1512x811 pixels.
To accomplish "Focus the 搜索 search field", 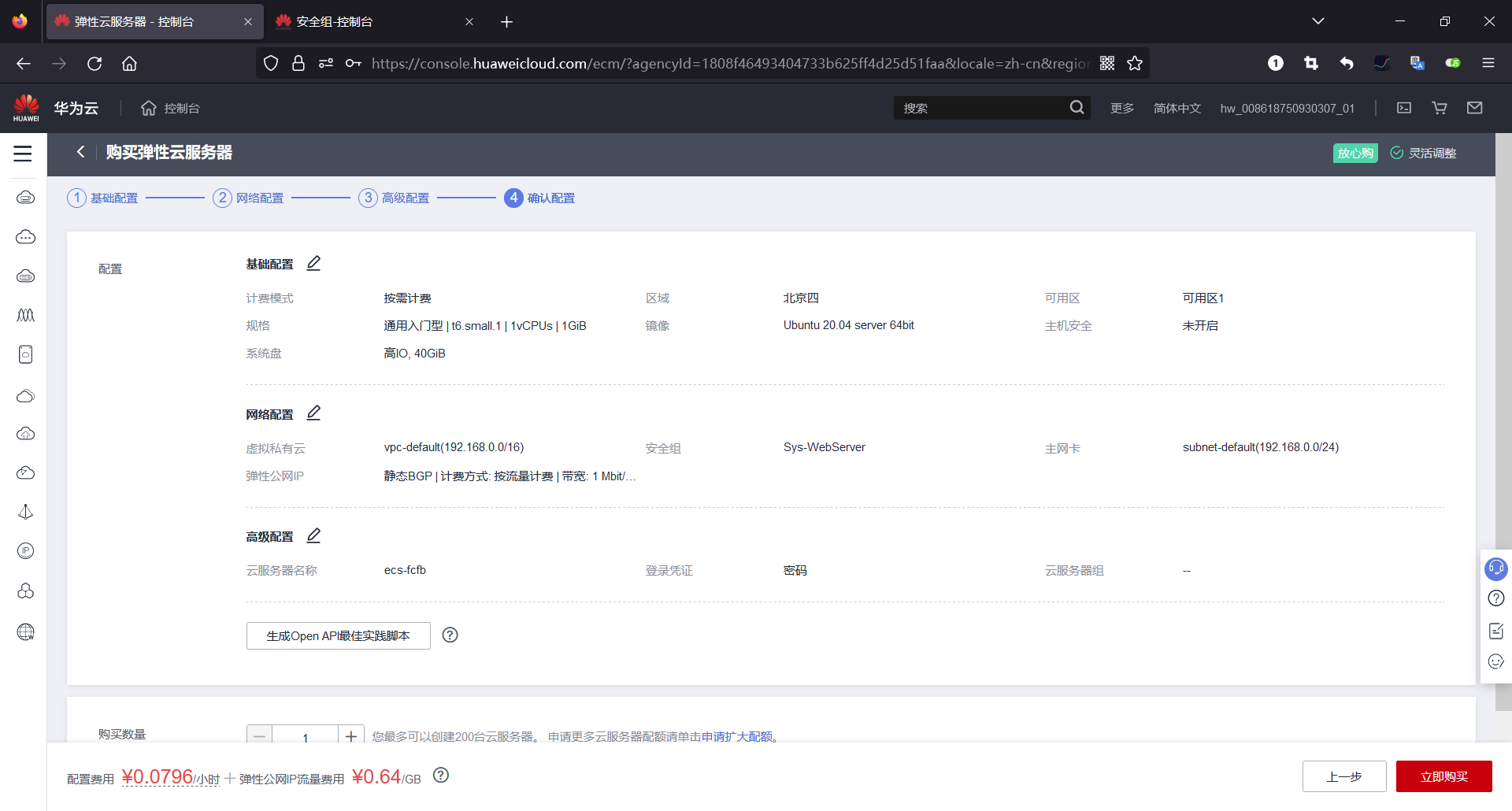I will [983, 108].
